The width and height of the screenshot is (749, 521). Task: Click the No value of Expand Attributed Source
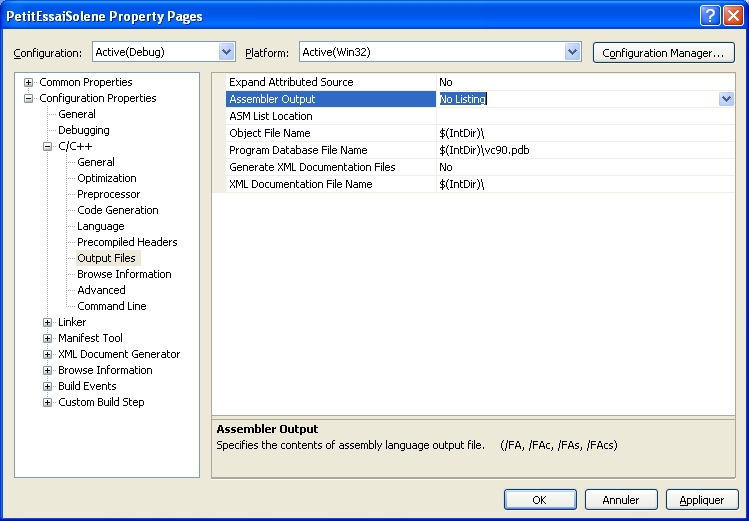586,82
